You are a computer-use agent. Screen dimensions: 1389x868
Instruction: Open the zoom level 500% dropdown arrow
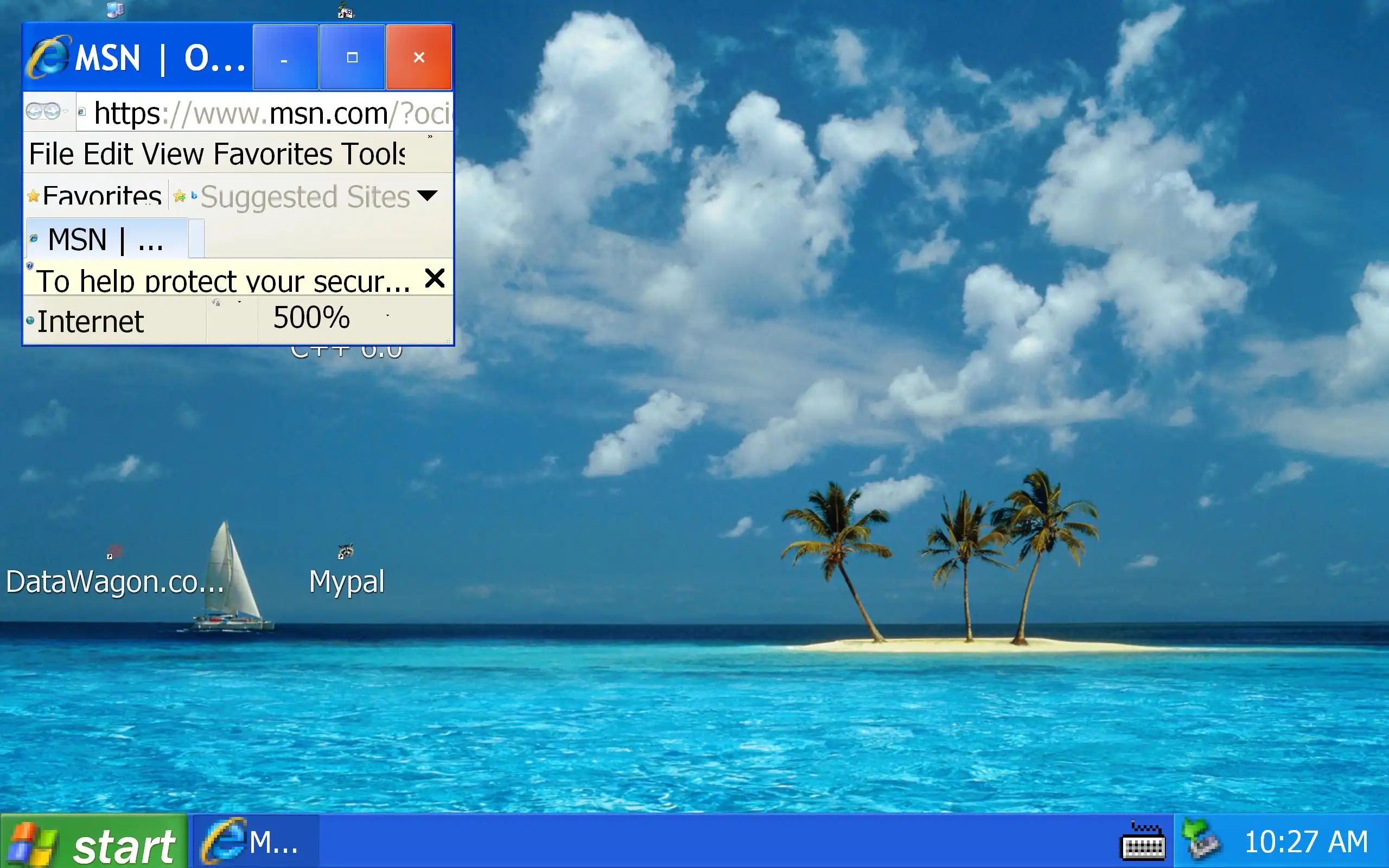[x=388, y=316]
